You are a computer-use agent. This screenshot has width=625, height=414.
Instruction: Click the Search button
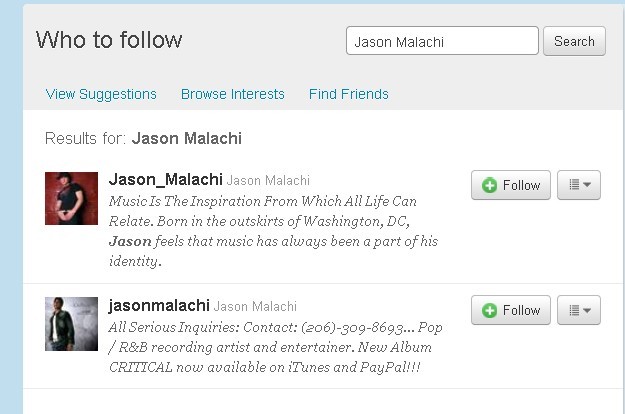point(574,41)
